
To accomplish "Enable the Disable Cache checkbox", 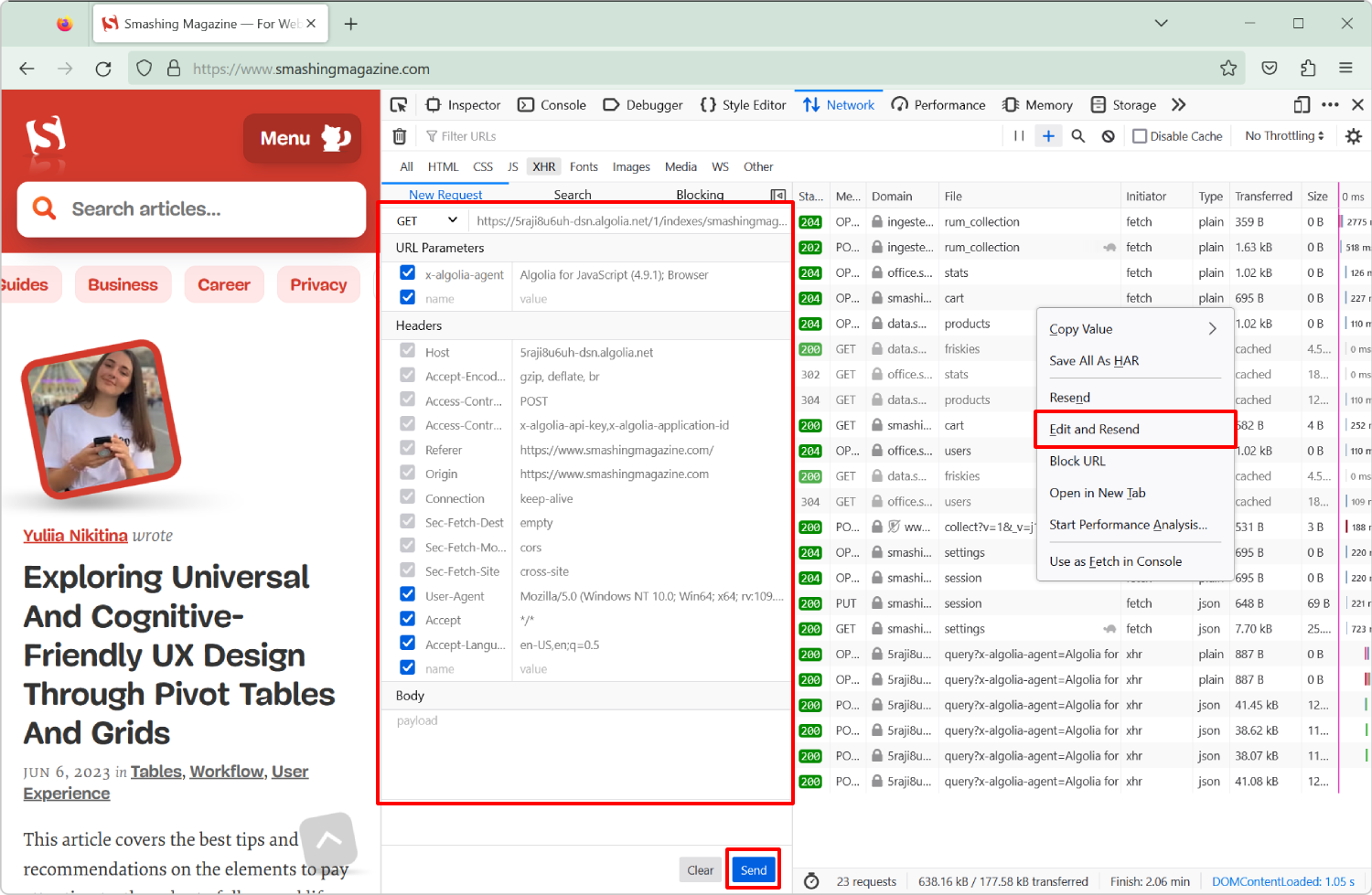I will pos(1139,135).
